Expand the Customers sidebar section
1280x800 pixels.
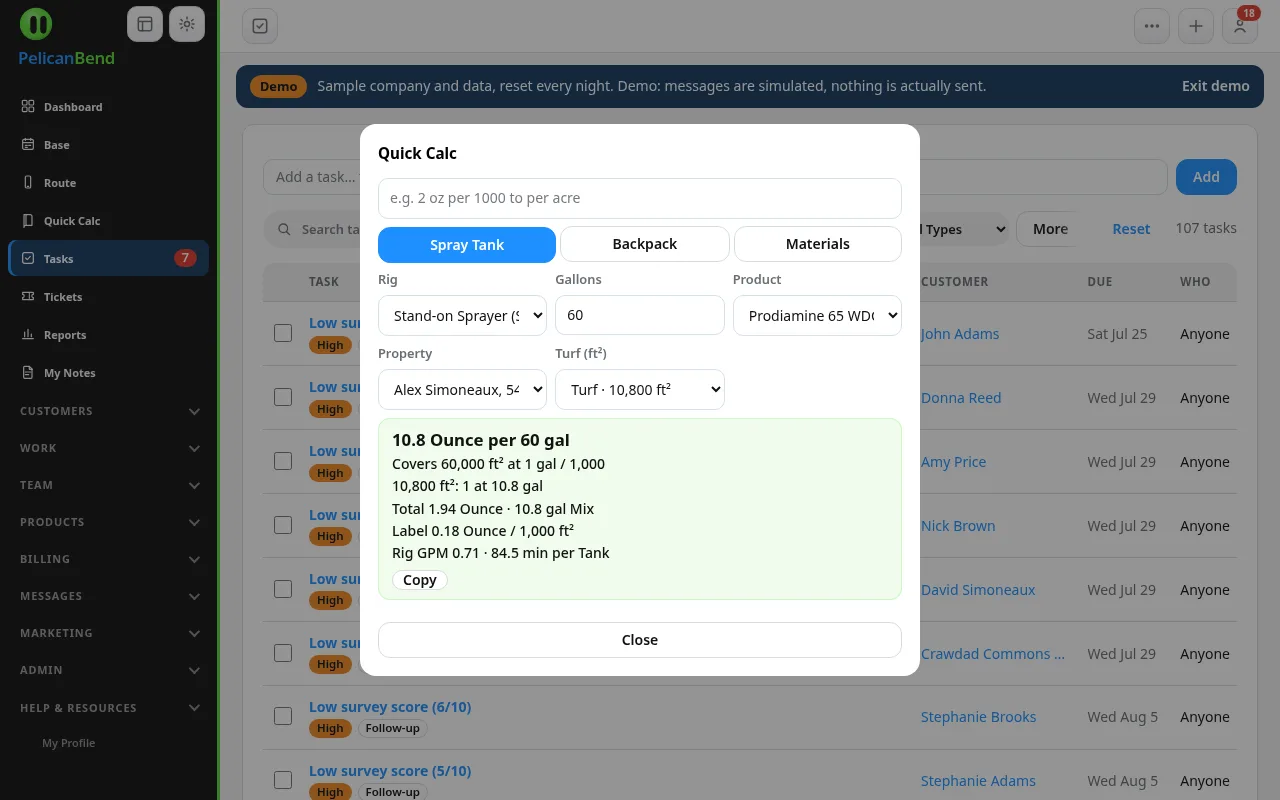tap(110, 411)
